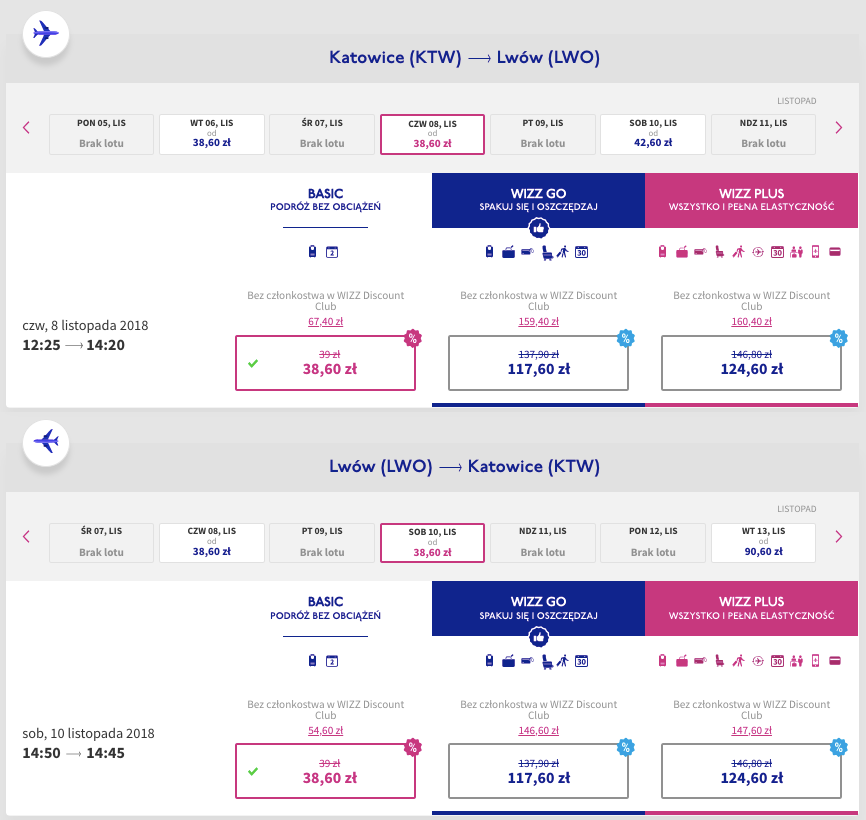Open the outbound 67,40 zł non-member price link
The width and height of the screenshot is (866, 820).
pos(325,322)
